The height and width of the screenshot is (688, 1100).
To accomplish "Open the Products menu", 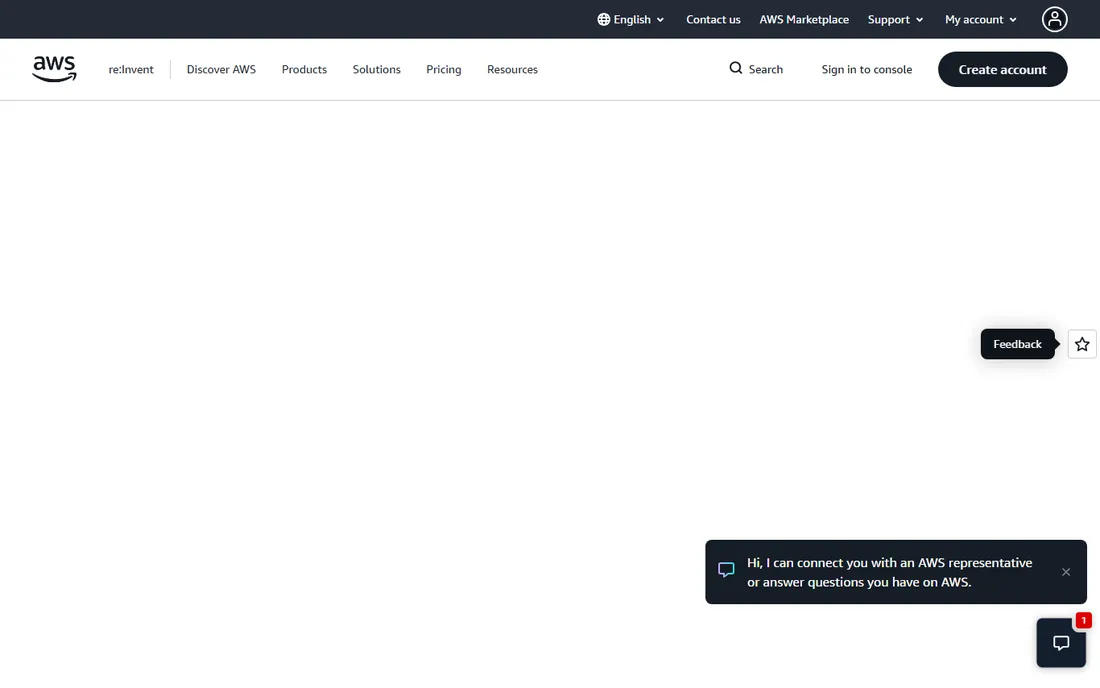I will point(304,69).
